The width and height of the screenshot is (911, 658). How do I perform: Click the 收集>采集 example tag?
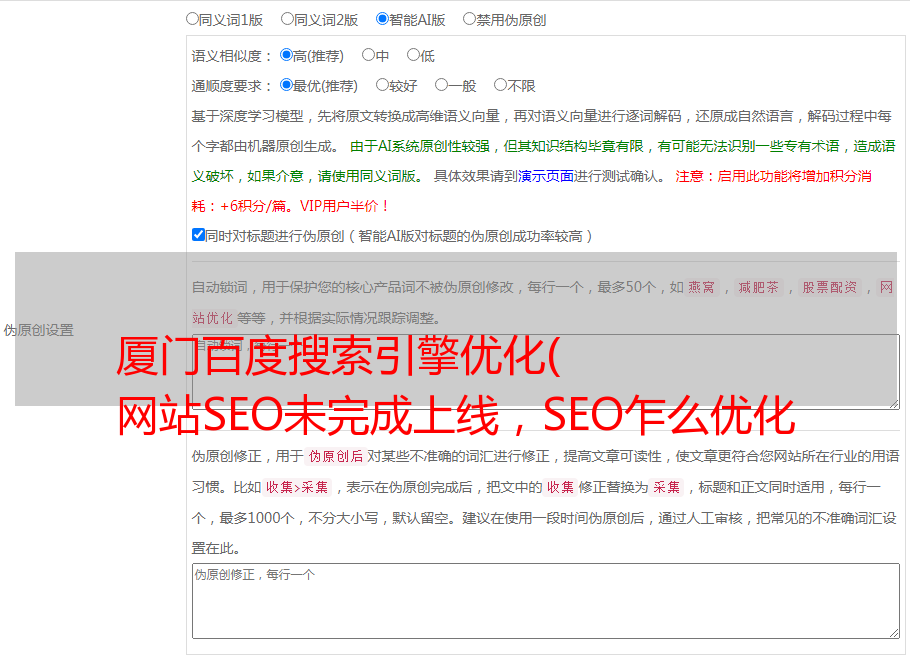[x=297, y=487]
